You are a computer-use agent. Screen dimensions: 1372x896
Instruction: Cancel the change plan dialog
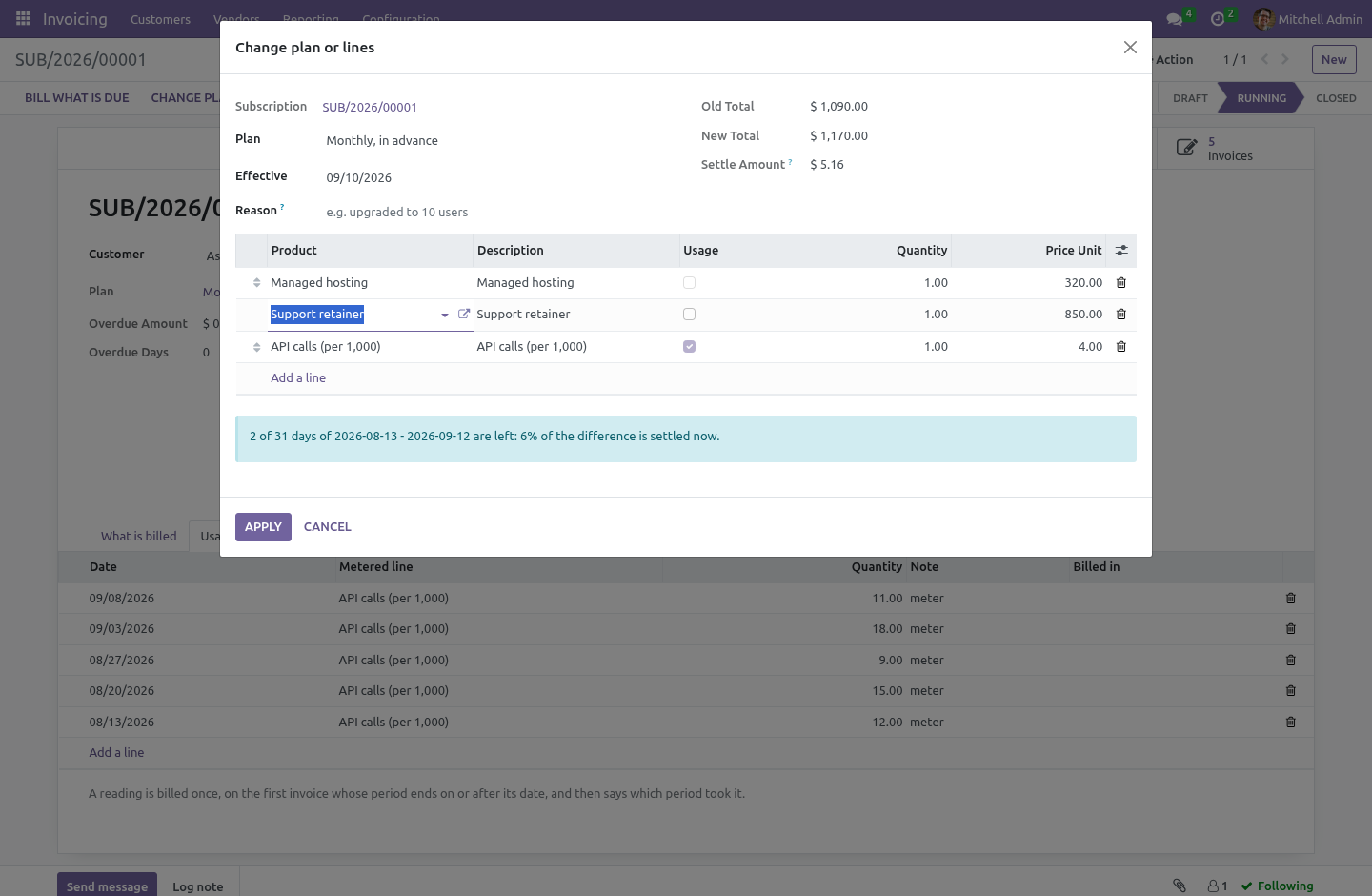pos(328,527)
